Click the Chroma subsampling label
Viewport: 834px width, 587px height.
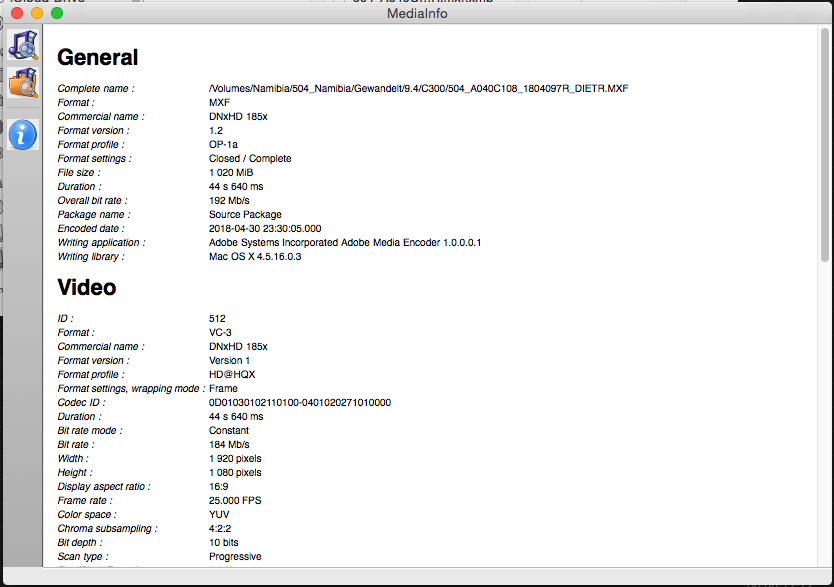(107, 529)
